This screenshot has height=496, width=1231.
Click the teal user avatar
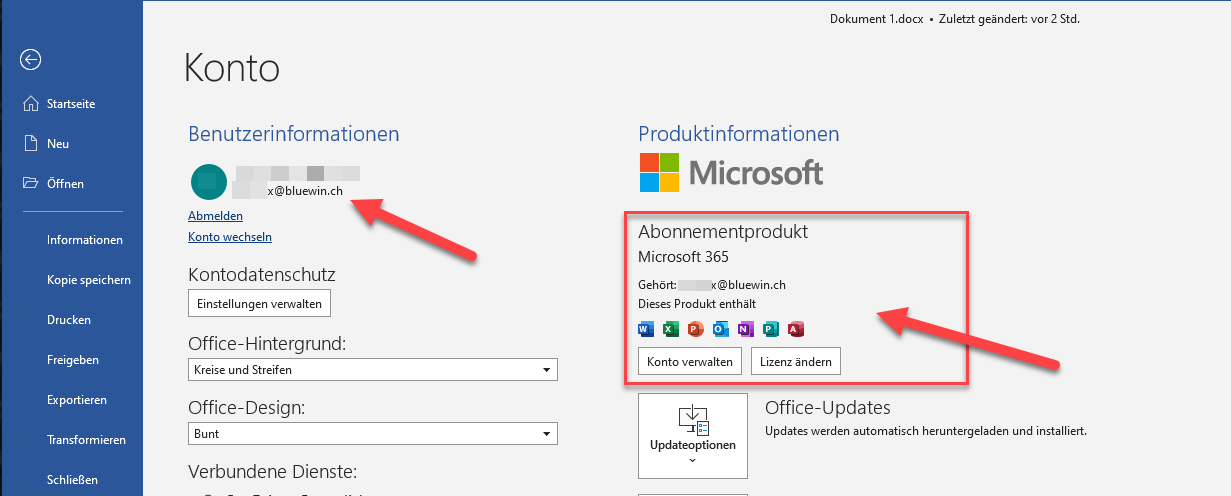click(207, 181)
